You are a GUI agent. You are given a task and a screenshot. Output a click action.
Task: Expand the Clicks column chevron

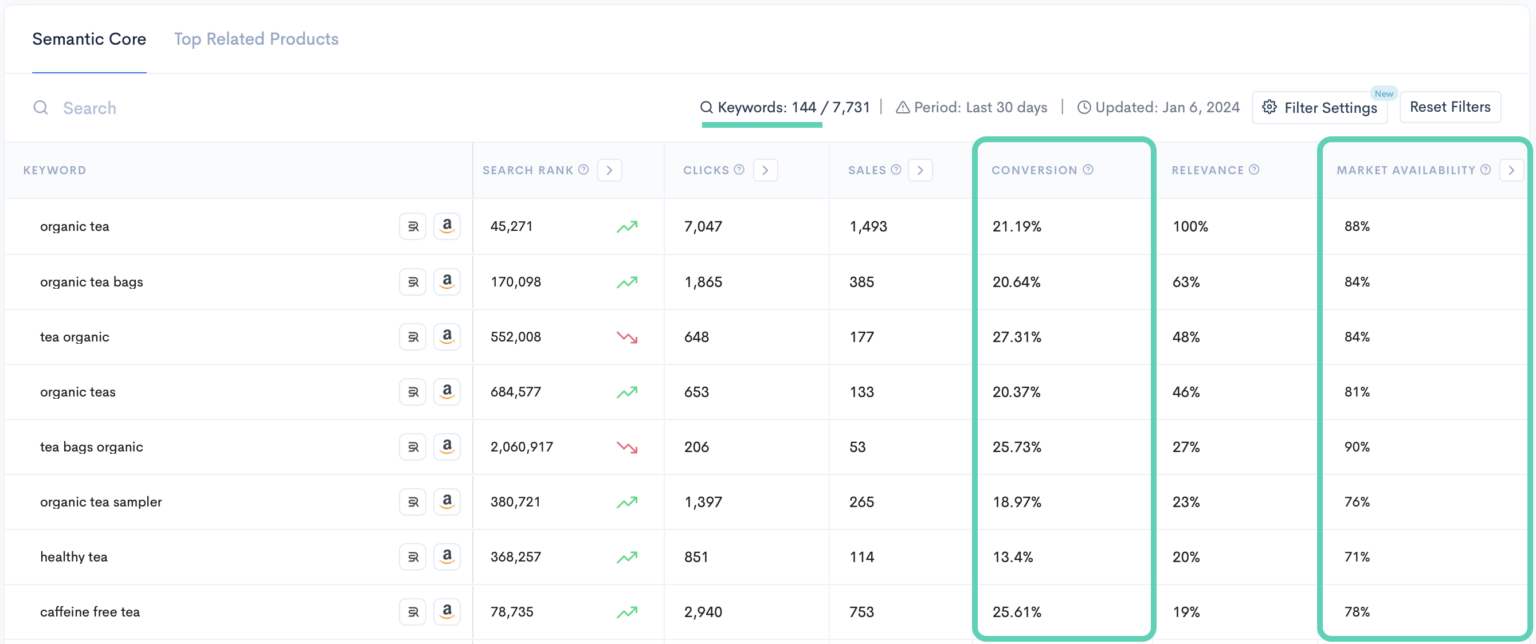click(765, 170)
